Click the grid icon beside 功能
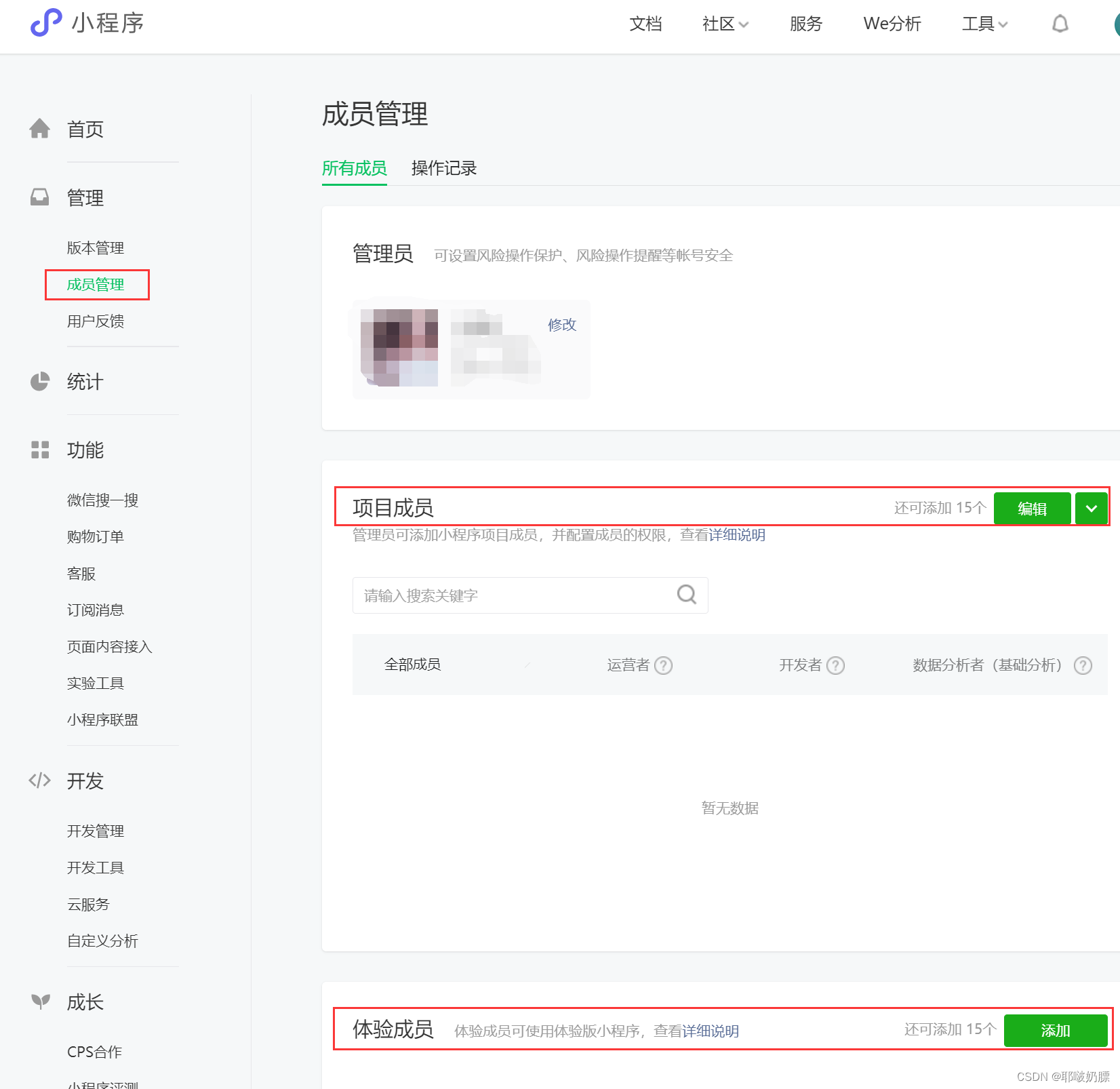This screenshot has width=1120, height=1089. (x=40, y=450)
